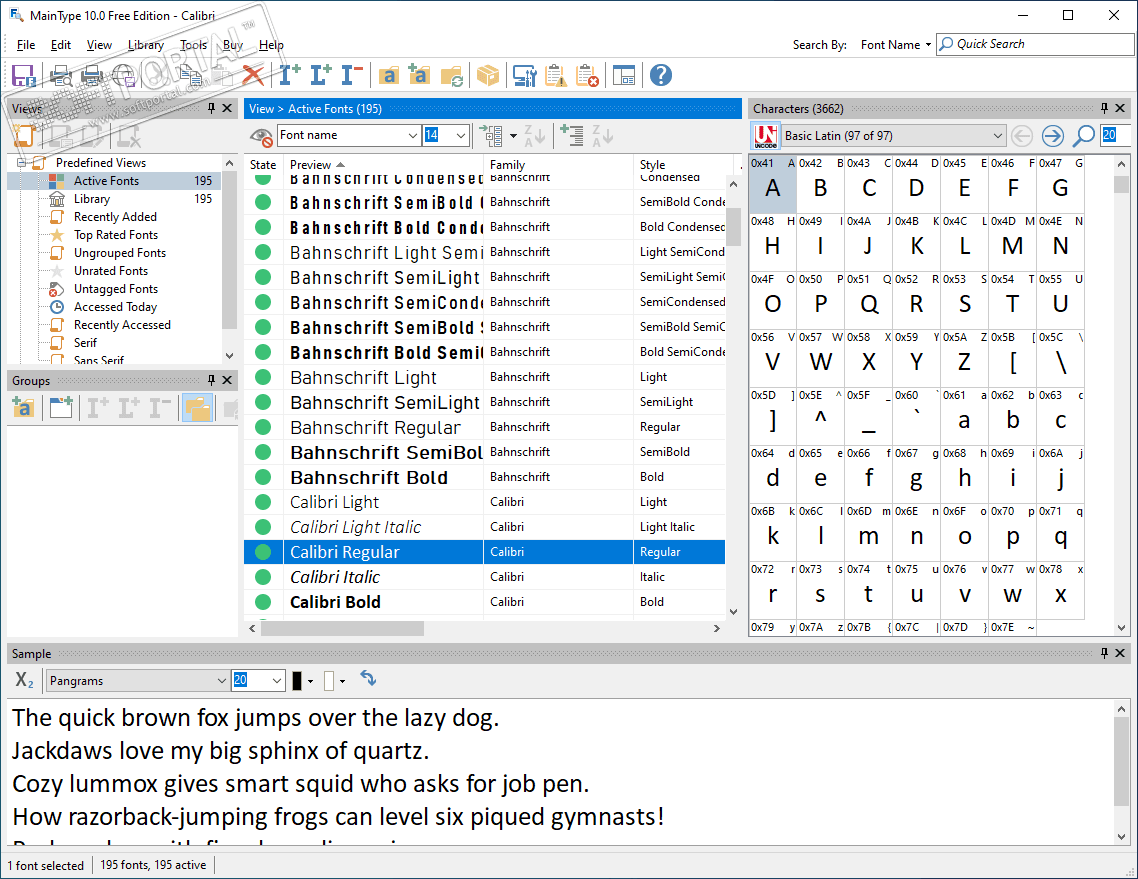Click the State column header
1138x879 pixels.
coord(263,165)
